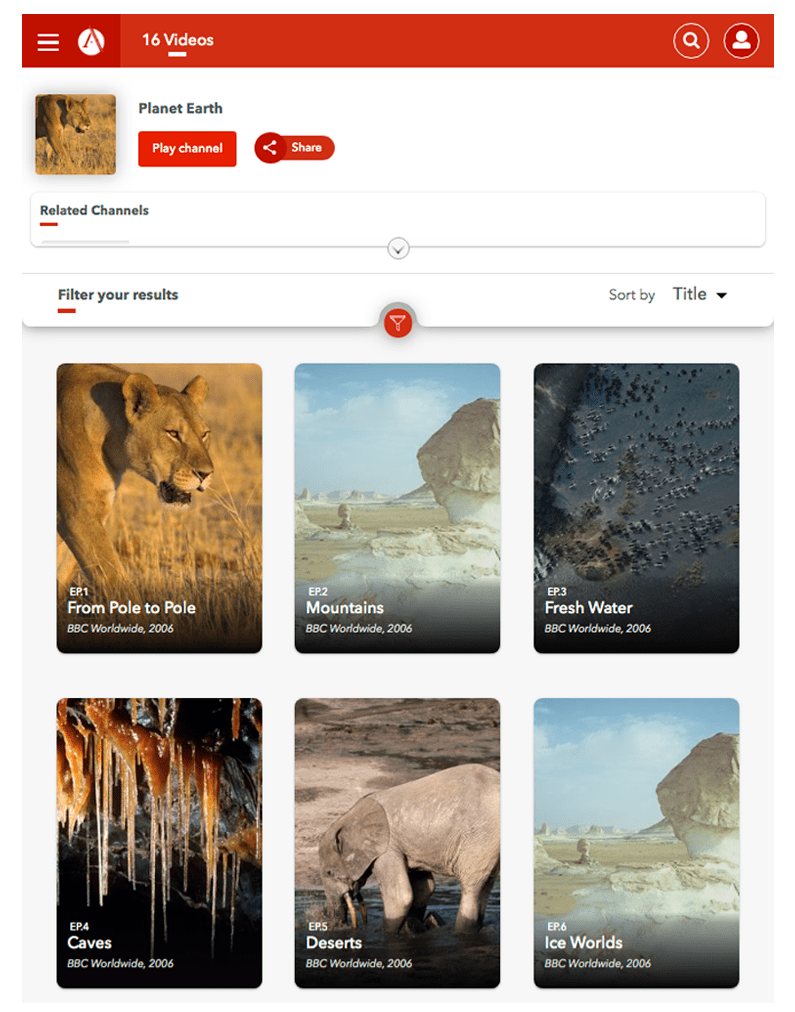795x1012 pixels.
Task: Open search with magnifier icon
Action: tap(690, 41)
